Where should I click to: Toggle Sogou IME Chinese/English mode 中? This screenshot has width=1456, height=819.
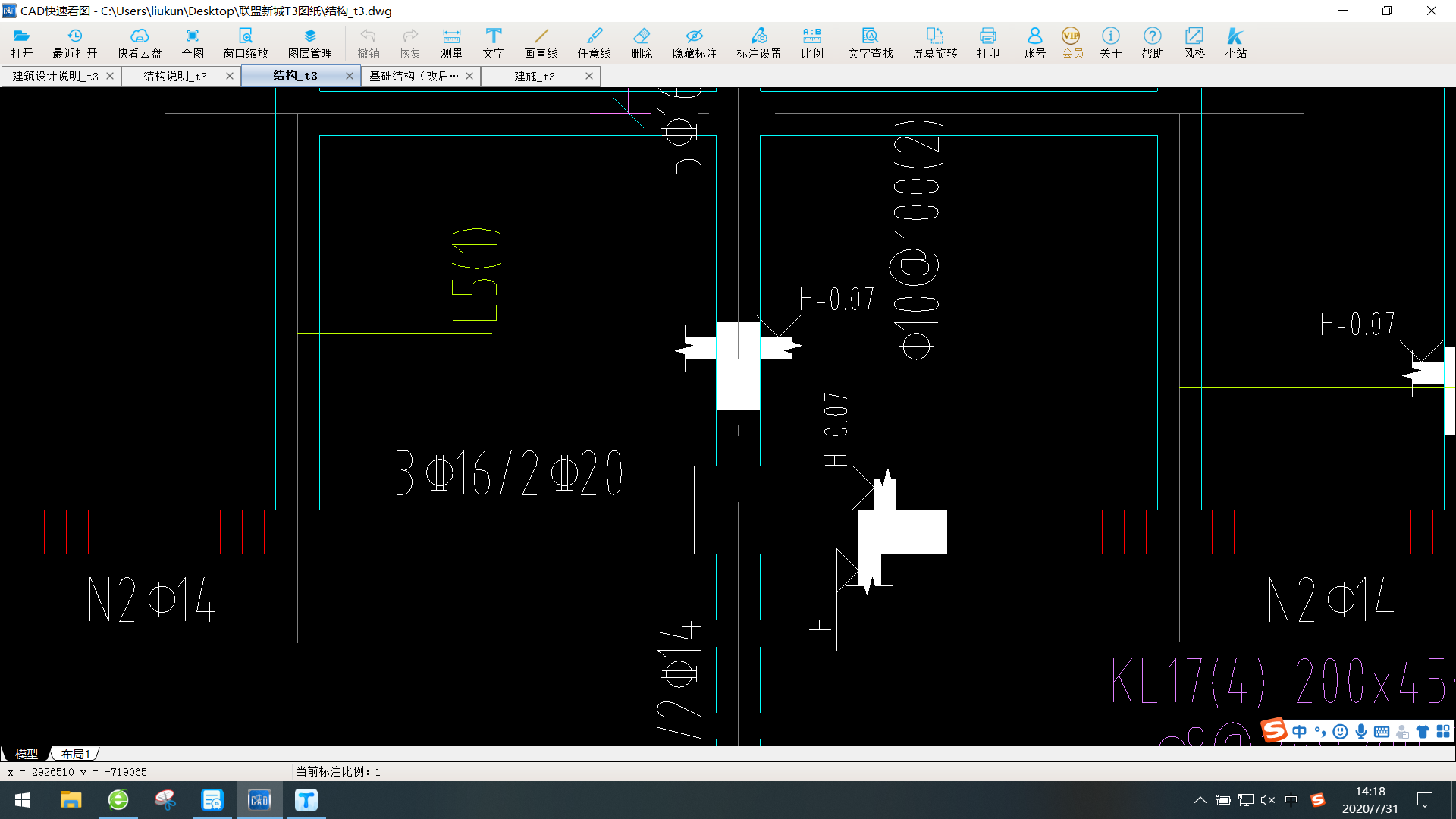click(x=1300, y=731)
